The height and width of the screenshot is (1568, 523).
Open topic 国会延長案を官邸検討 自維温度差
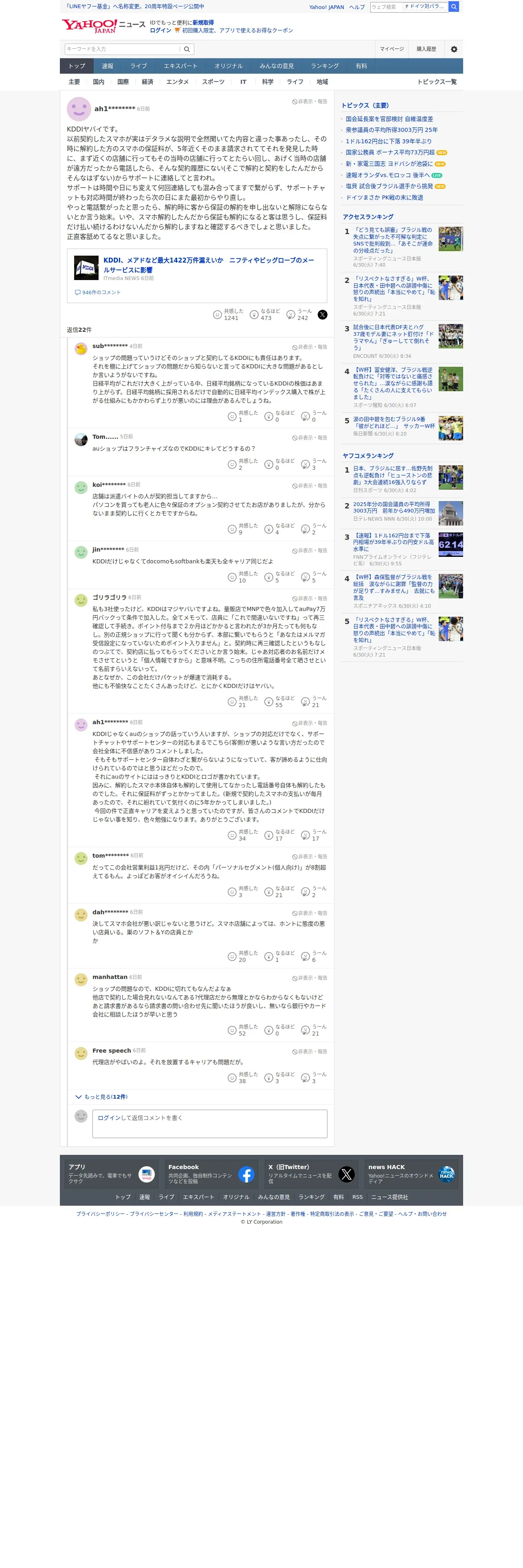(x=390, y=119)
